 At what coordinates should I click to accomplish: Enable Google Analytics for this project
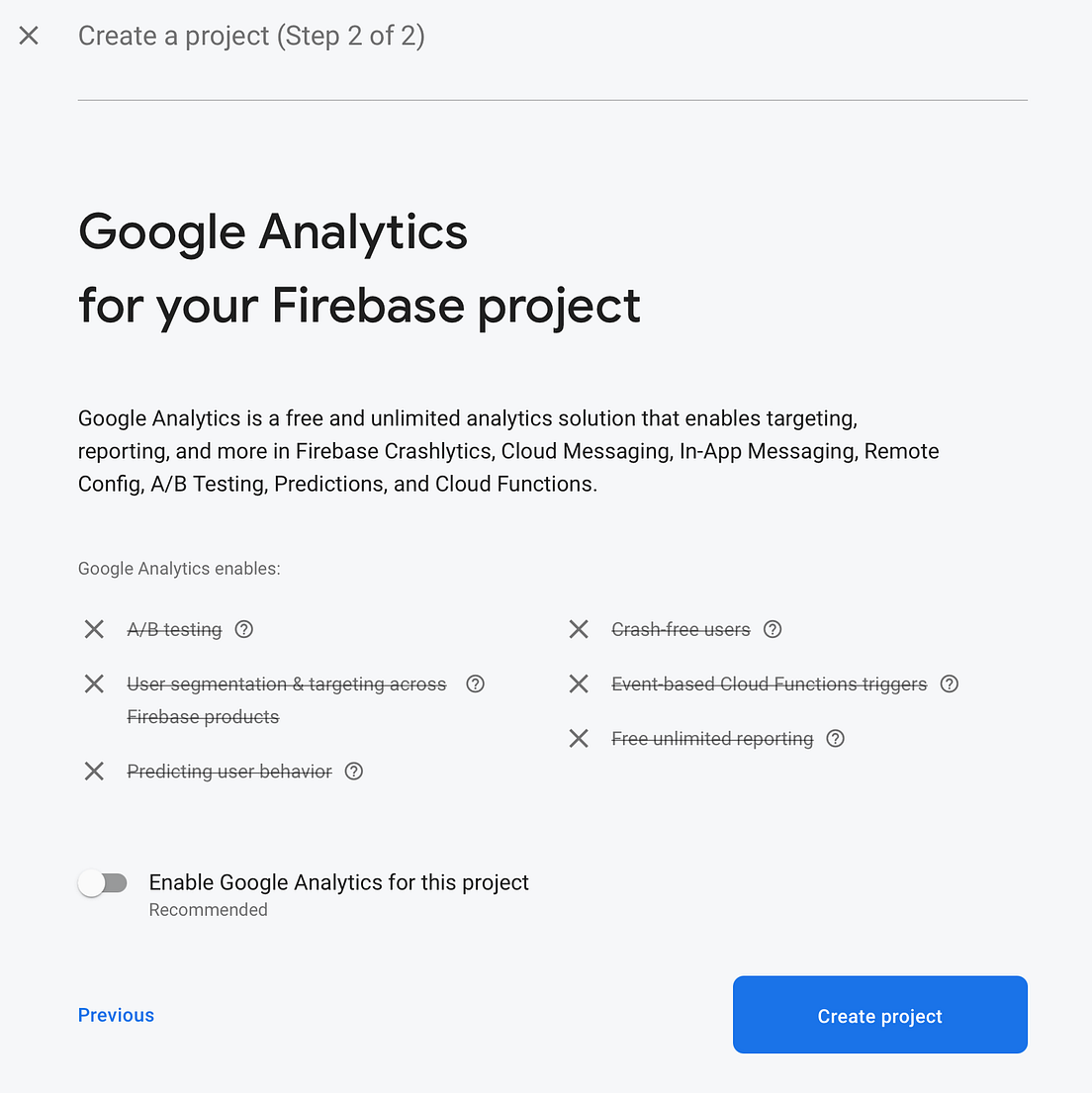point(103,882)
